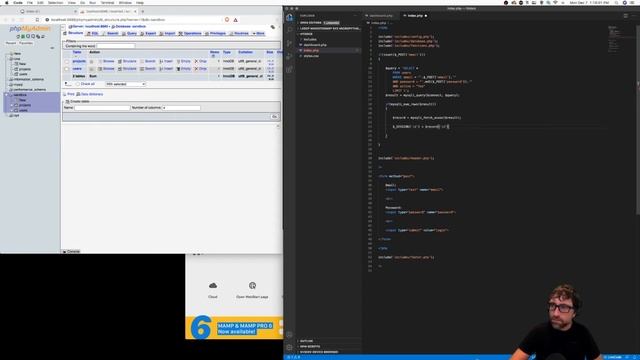Tick checkbox for users table row

click(67, 69)
